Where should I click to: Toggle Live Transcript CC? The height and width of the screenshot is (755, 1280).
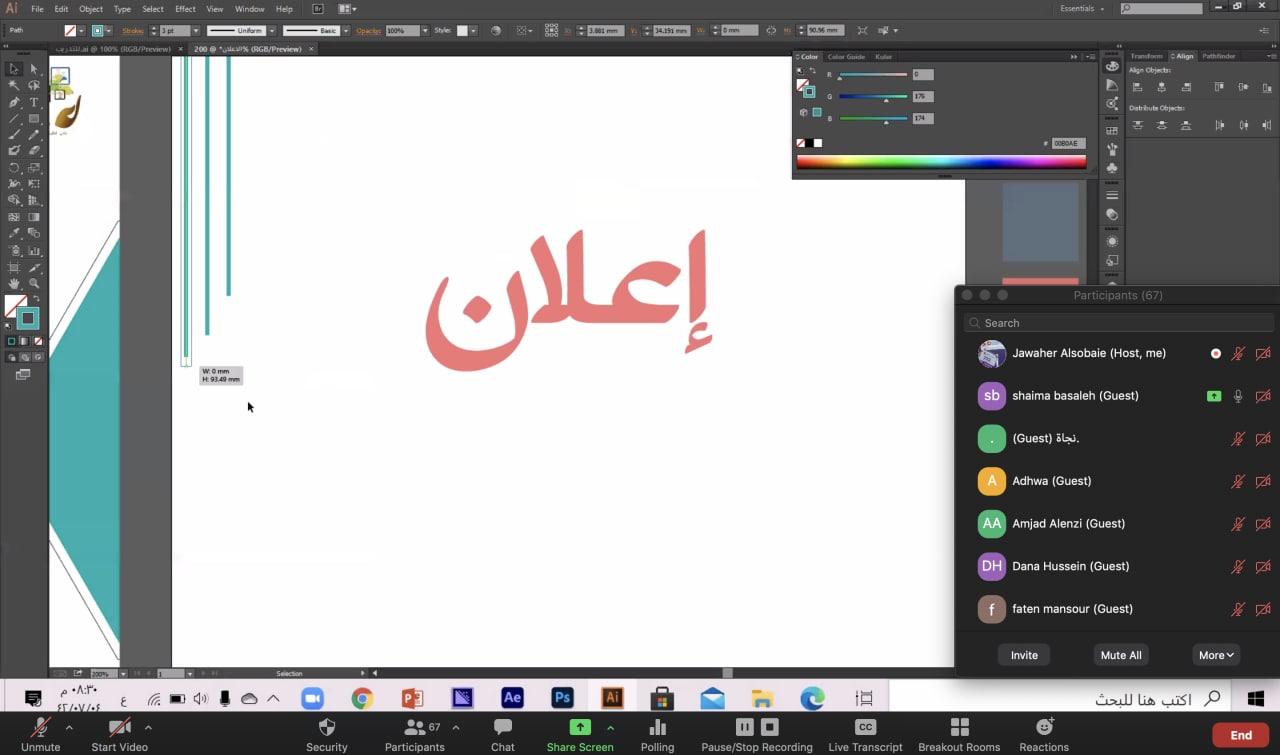[865, 734]
